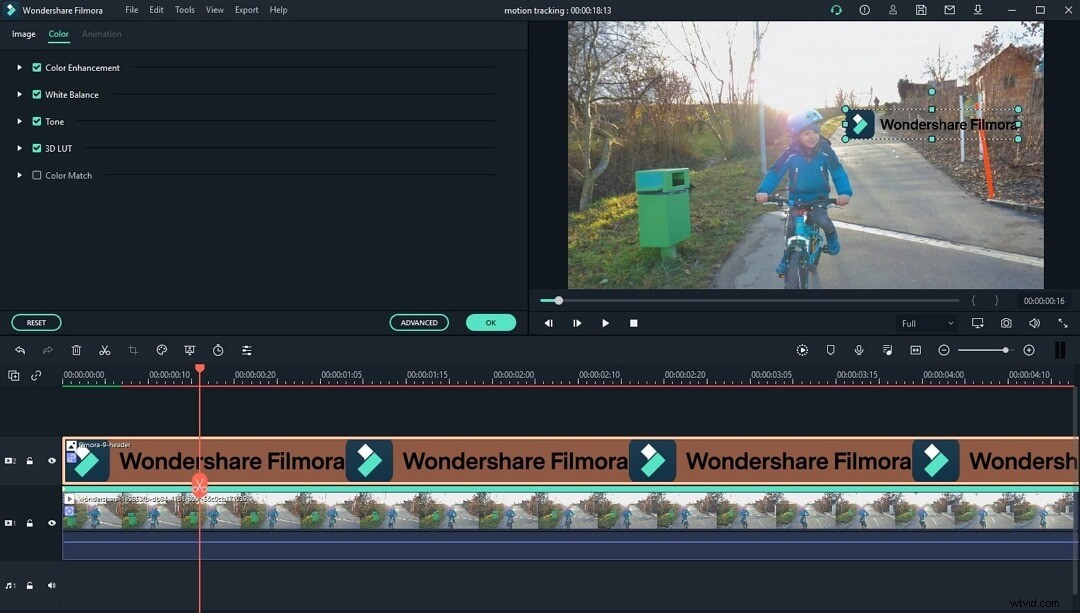This screenshot has width=1080, height=613.
Task: Take a snapshot of the preview frame
Action: (x=1006, y=323)
